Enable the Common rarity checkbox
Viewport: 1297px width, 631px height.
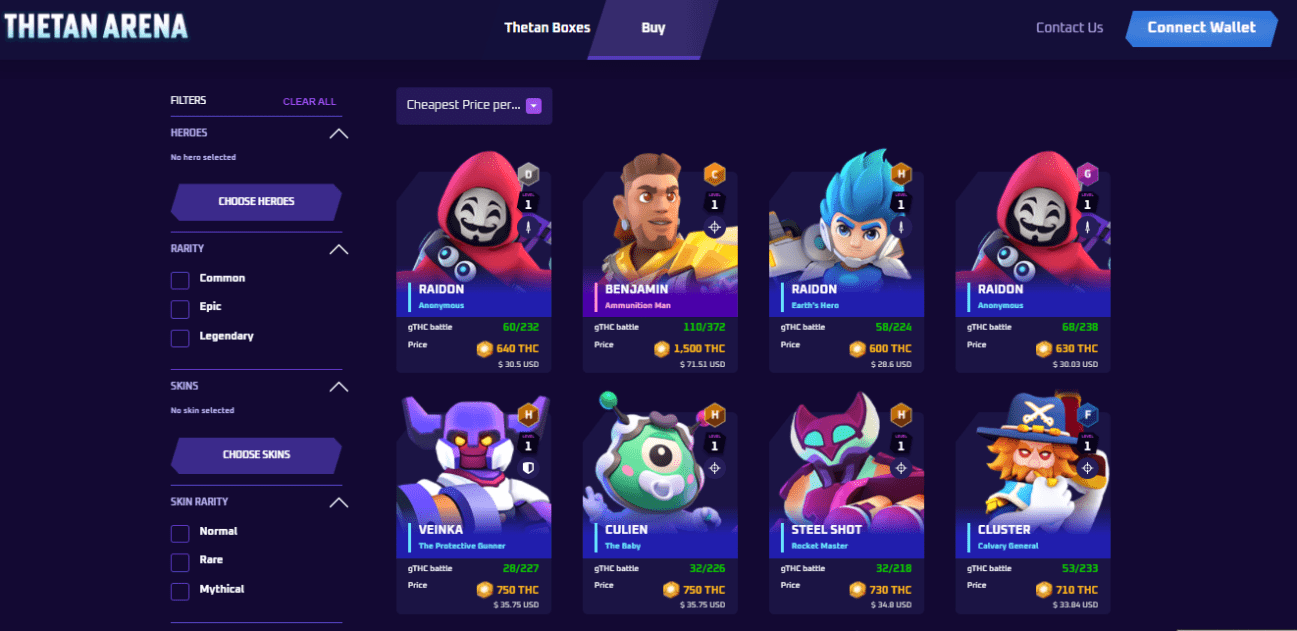(180, 280)
